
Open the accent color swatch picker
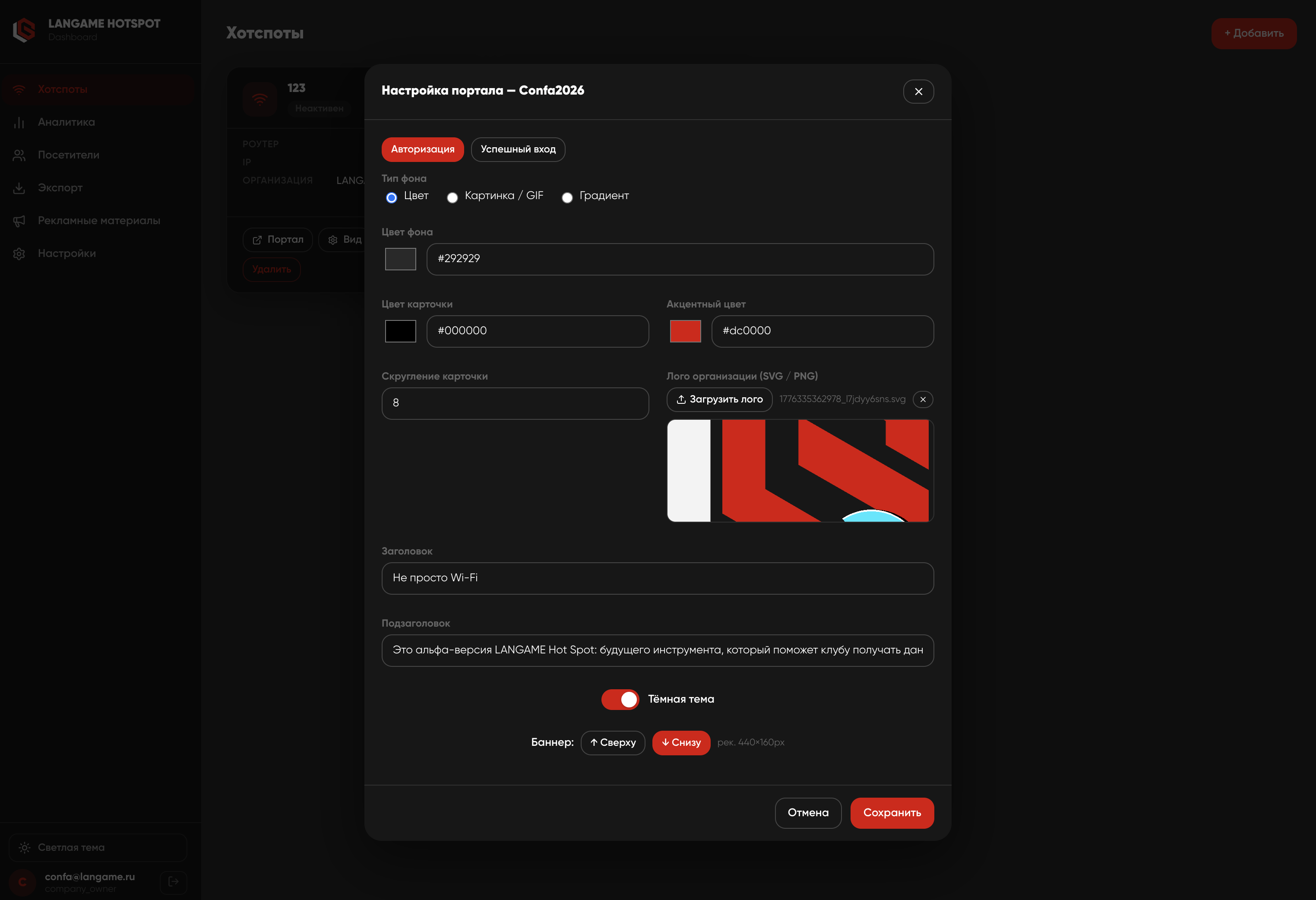click(685, 331)
